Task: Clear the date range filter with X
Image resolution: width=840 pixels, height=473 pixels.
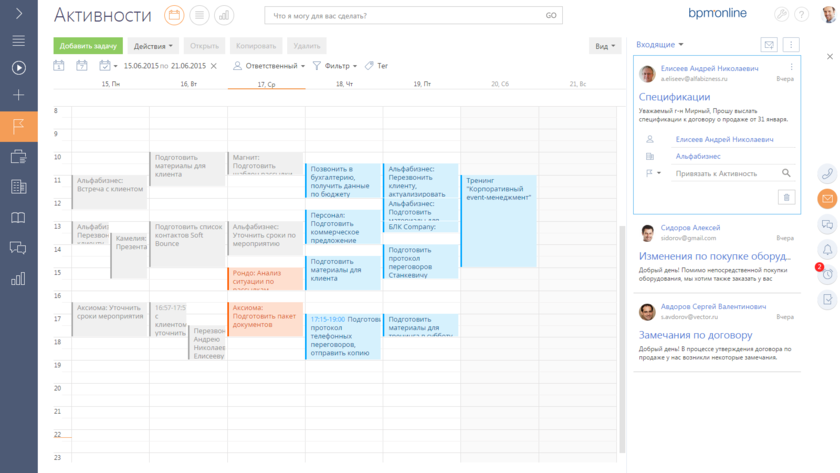Action: 214,66
